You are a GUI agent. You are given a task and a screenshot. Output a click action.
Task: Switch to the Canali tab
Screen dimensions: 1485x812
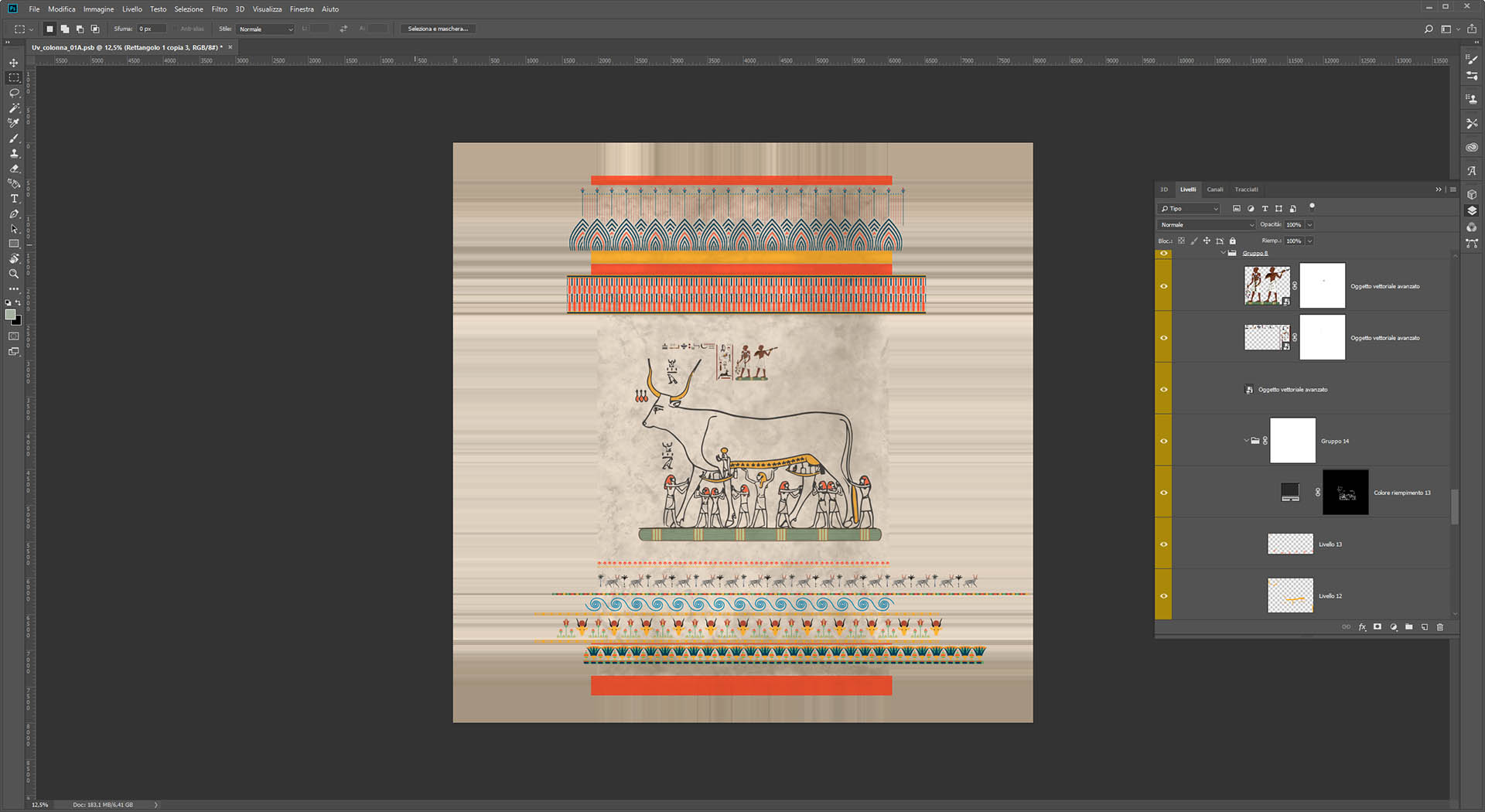tap(1215, 189)
